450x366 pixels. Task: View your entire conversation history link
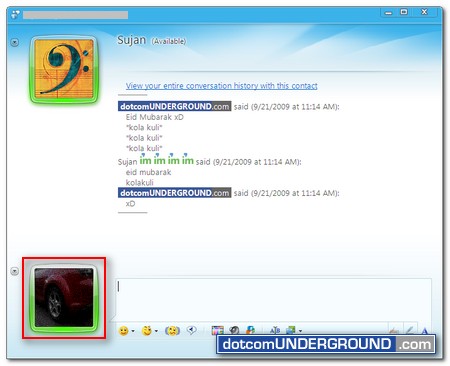pyautogui.click(x=222, y=86)
